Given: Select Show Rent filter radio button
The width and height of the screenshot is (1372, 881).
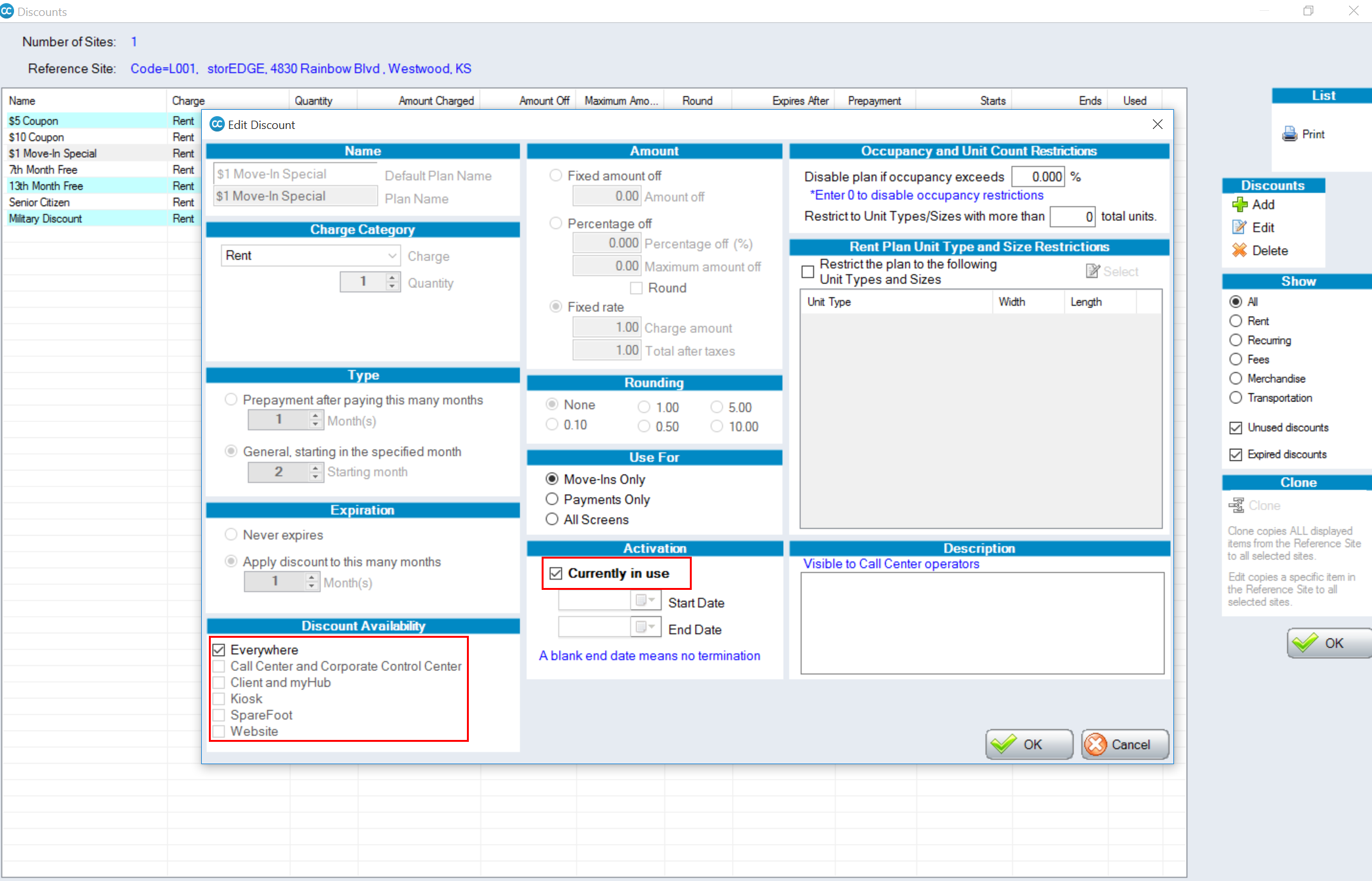Looking at the screenshot, I should [1236, 321].
